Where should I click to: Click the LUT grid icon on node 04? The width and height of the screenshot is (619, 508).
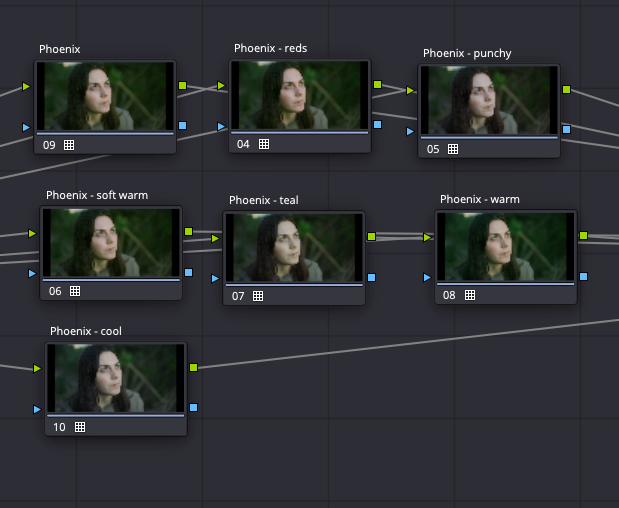[264, 144]
